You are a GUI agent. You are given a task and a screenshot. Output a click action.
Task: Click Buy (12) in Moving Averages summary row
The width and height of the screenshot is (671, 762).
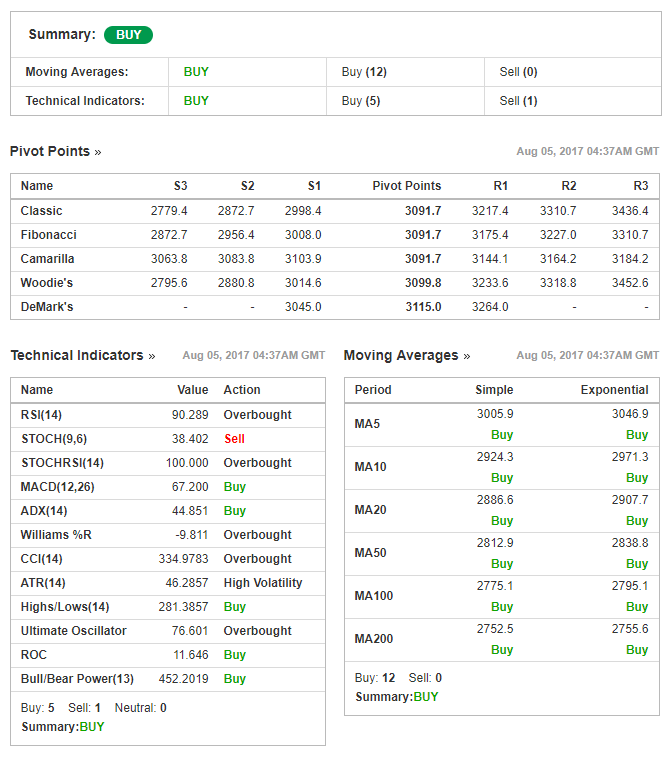pos(364,72)
